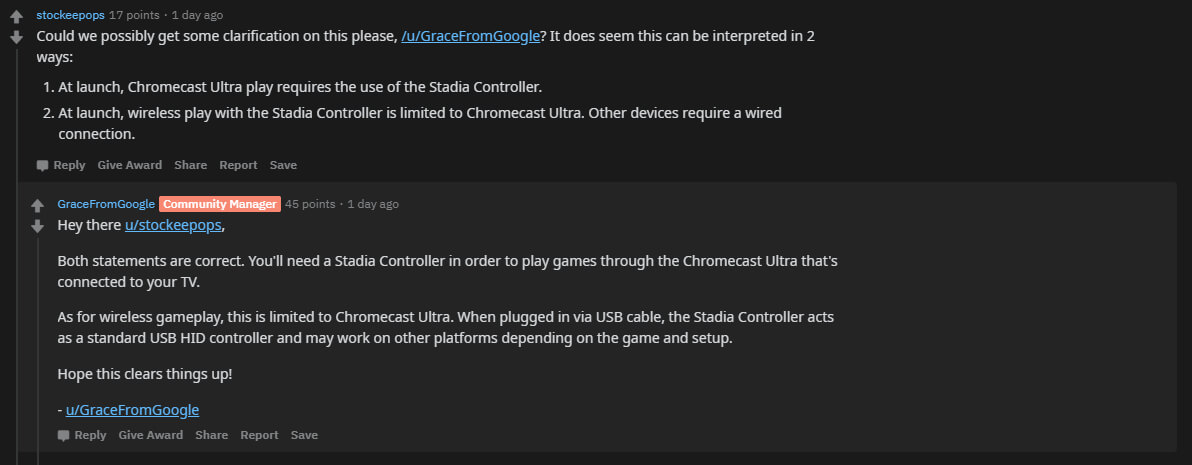Share the stockeepops comment

coord(190,165)
